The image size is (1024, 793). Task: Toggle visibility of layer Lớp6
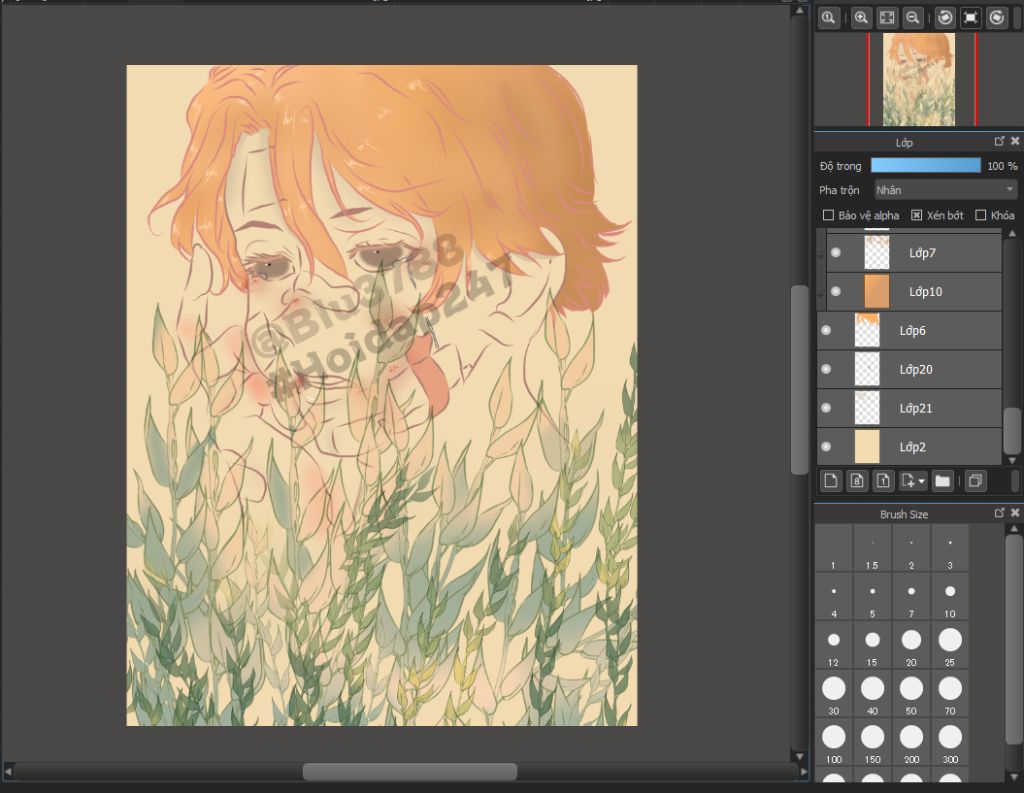(826, 331)
